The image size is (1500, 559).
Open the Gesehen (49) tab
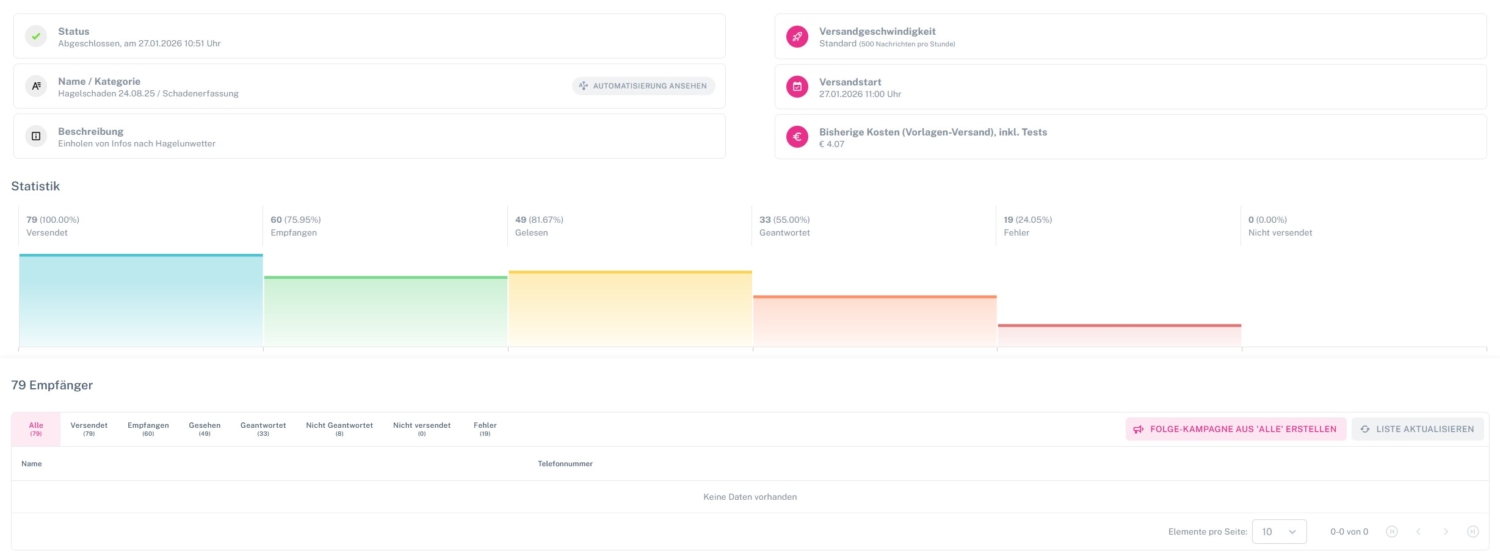point(205,429)
